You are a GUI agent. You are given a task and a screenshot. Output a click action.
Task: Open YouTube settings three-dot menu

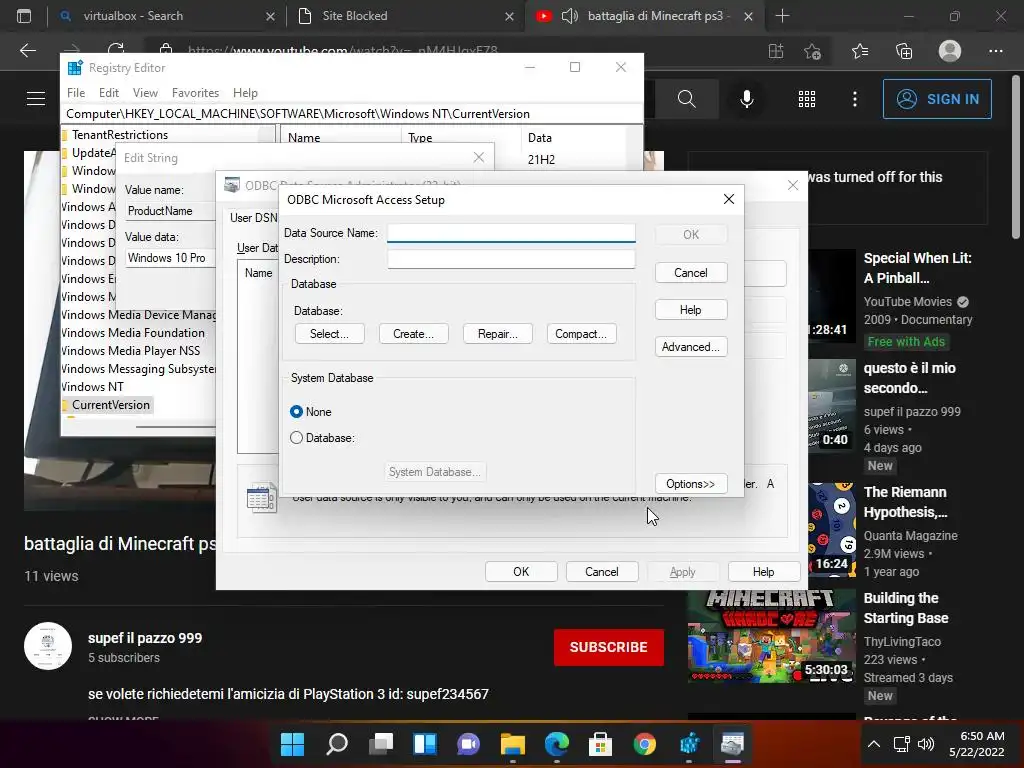coord(855,99)
